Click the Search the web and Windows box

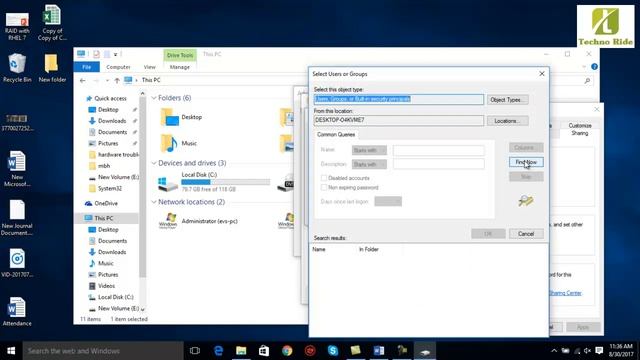click(x=103, y=351)
